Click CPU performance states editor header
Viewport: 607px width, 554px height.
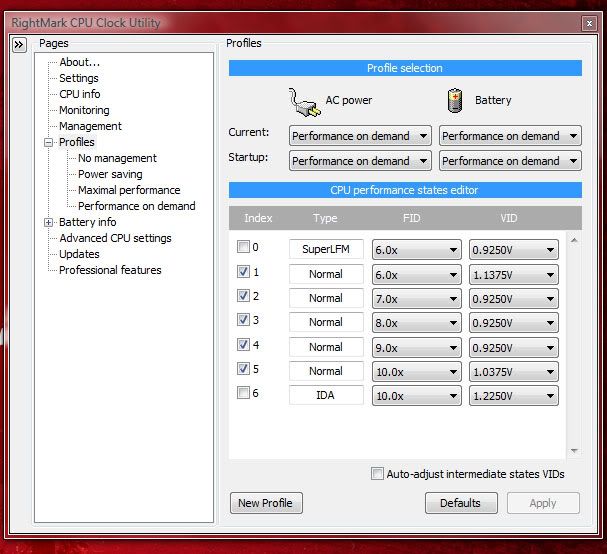point(405,190)
